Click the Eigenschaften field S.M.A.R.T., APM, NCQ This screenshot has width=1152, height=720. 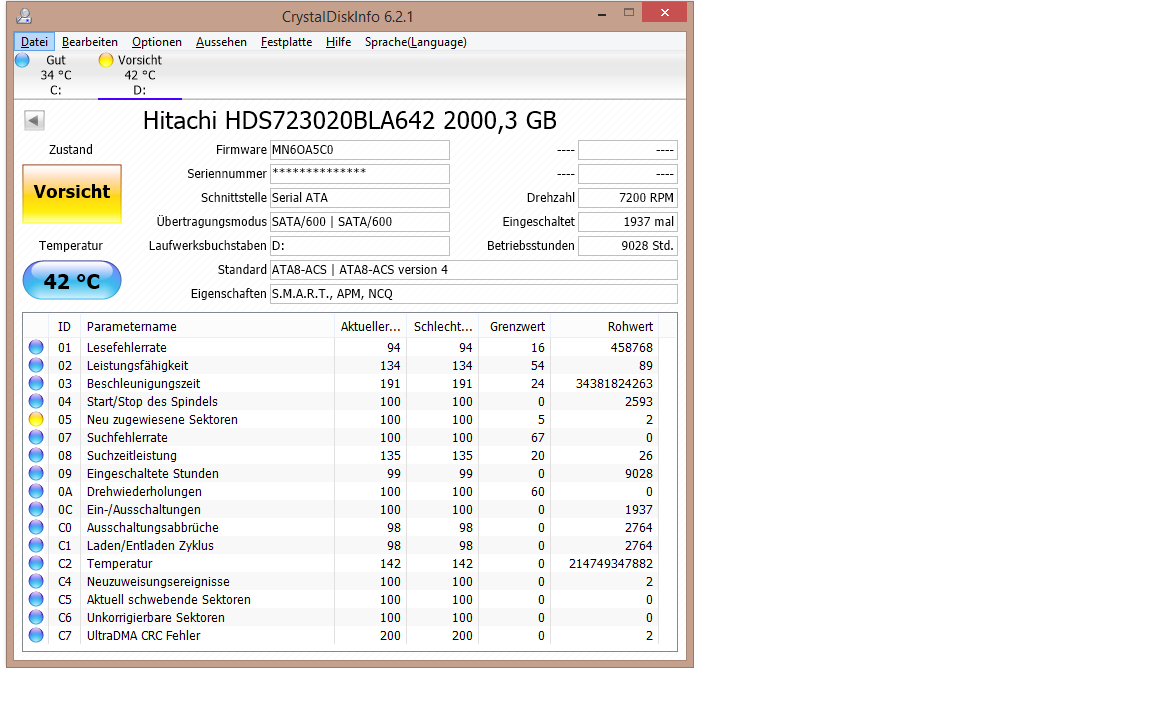coord(473,294)
